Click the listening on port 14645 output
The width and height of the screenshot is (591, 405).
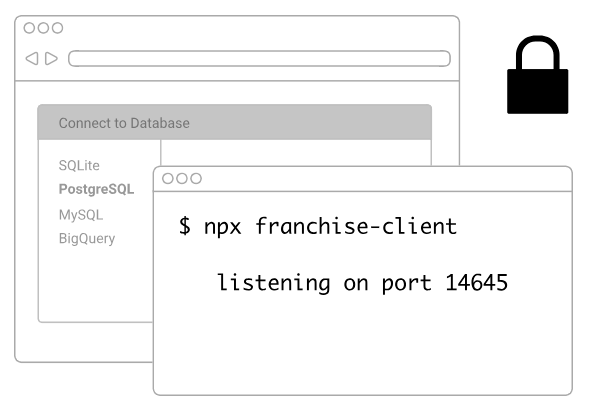point(362,283)
